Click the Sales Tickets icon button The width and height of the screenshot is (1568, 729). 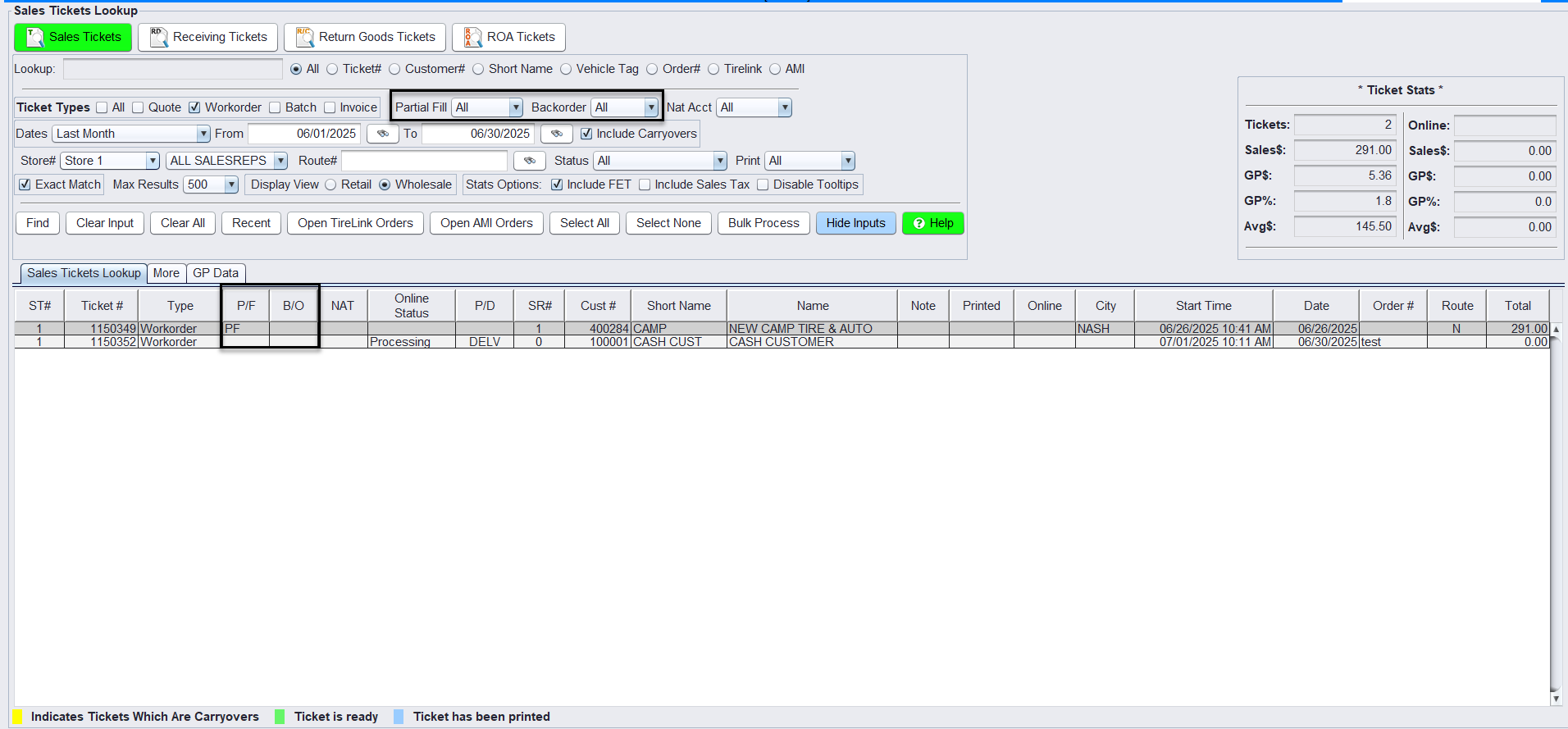pyautogui.click(x=35, y=37)
